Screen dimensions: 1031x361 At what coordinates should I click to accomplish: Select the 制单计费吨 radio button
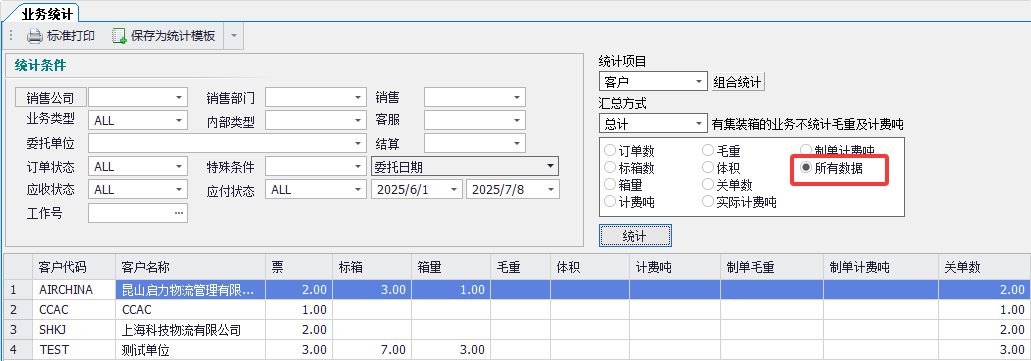[x=806, y=150]
